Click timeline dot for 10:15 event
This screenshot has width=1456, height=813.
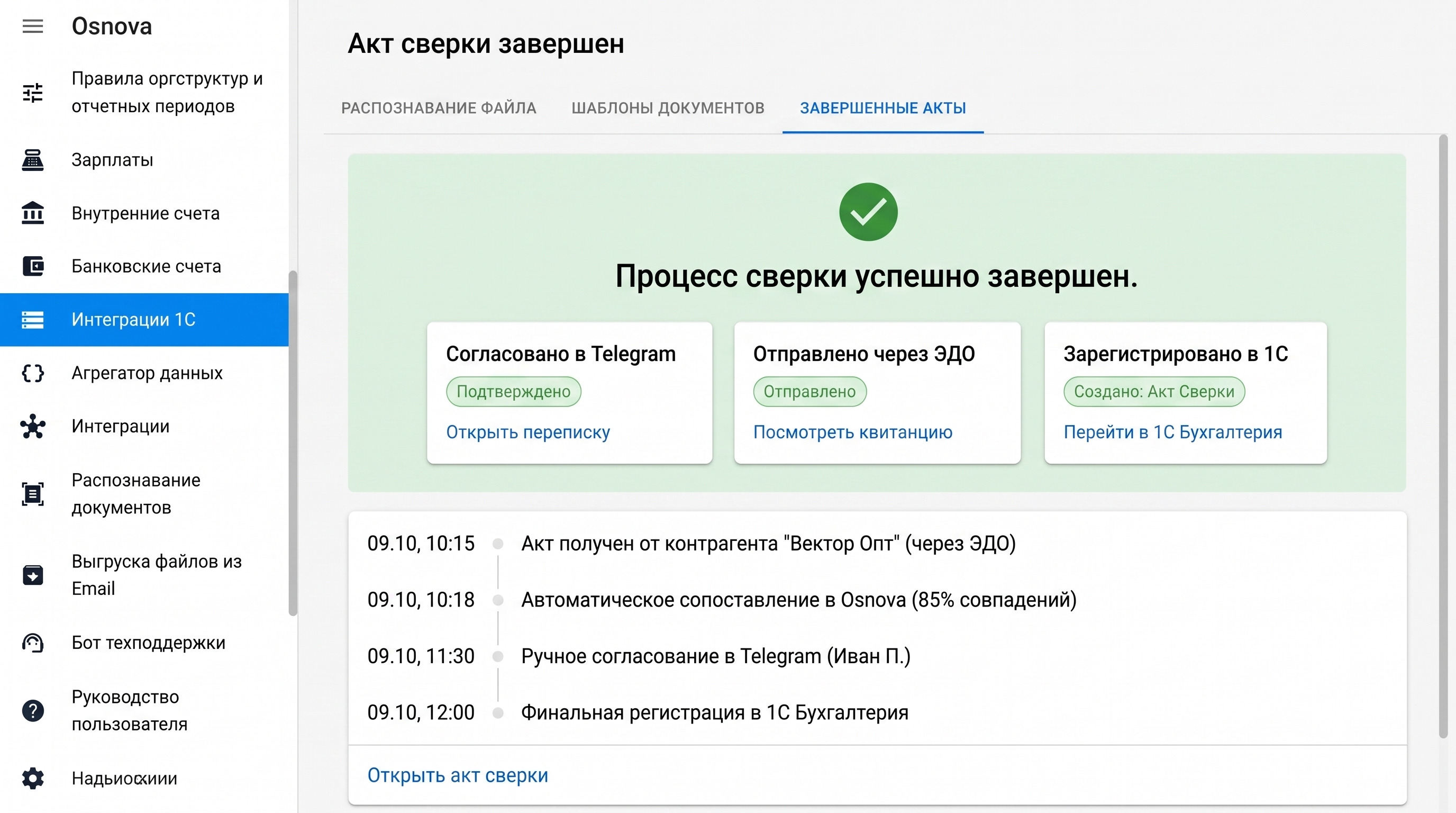[498, 544]
